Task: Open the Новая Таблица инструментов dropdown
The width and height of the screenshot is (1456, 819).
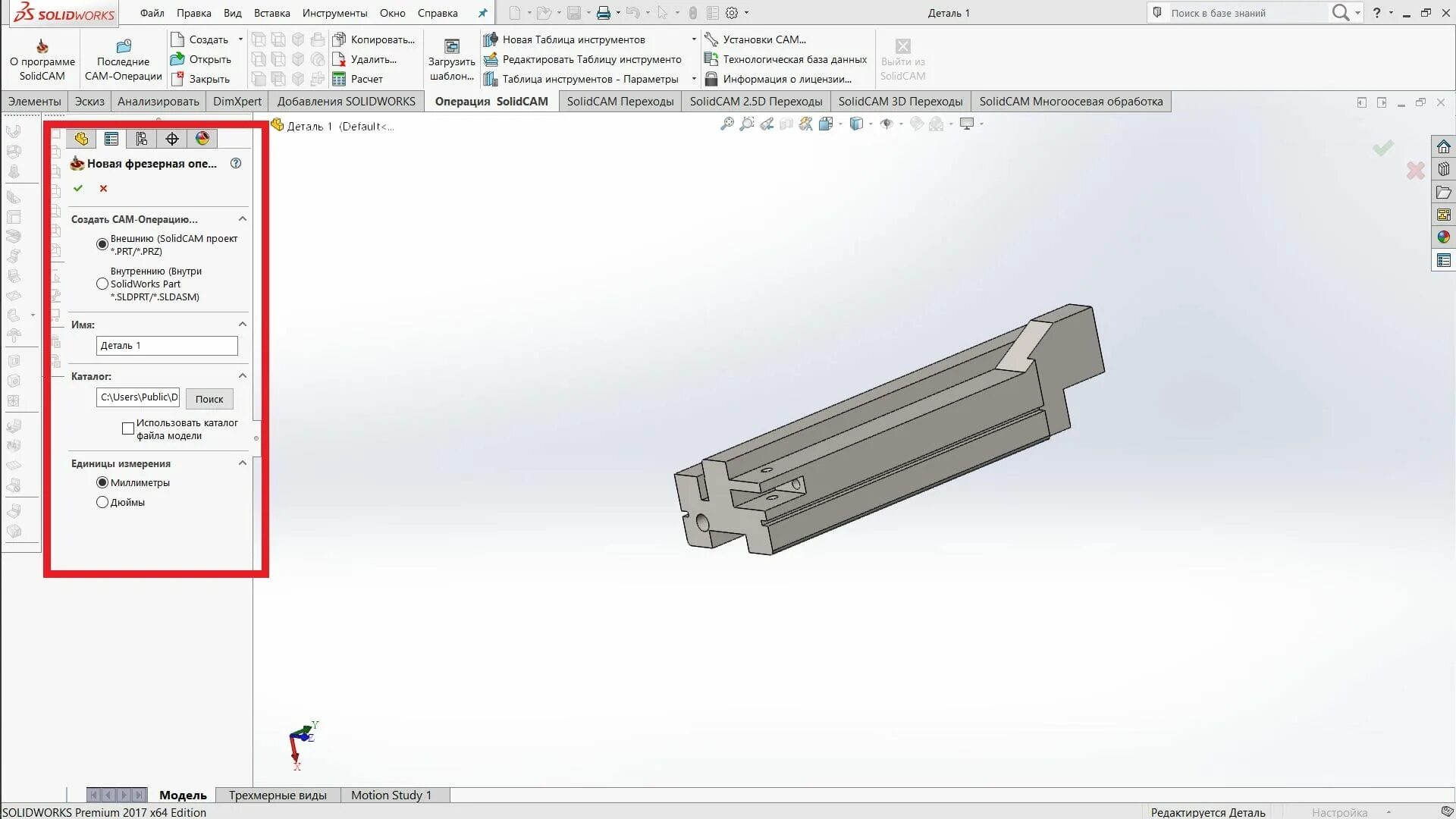Action: click(693, 39)
